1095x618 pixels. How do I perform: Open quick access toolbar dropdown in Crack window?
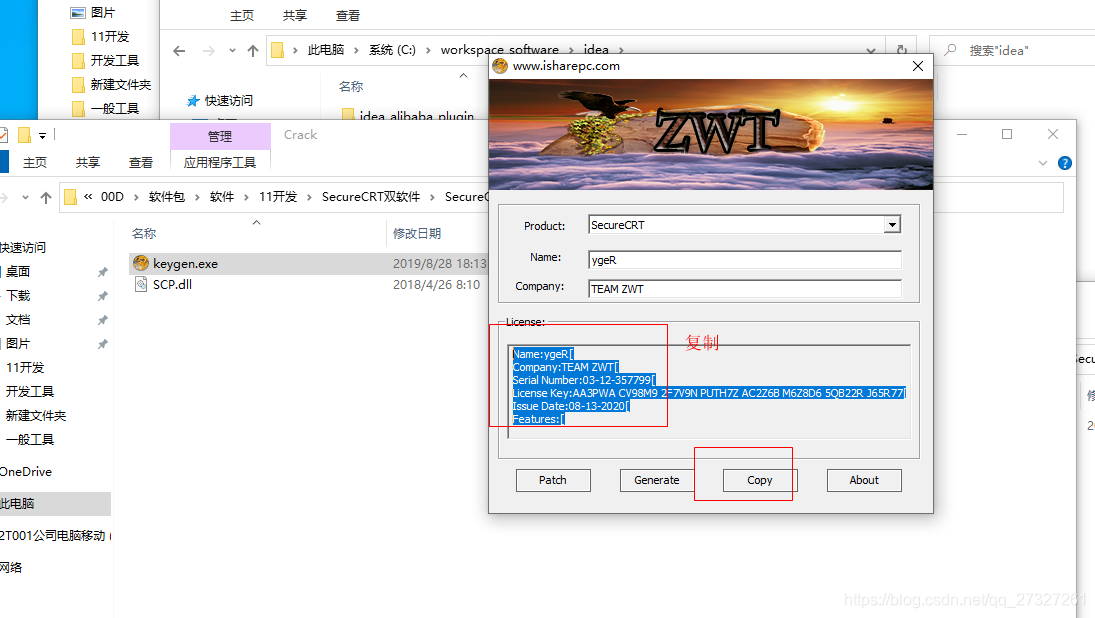43,135
